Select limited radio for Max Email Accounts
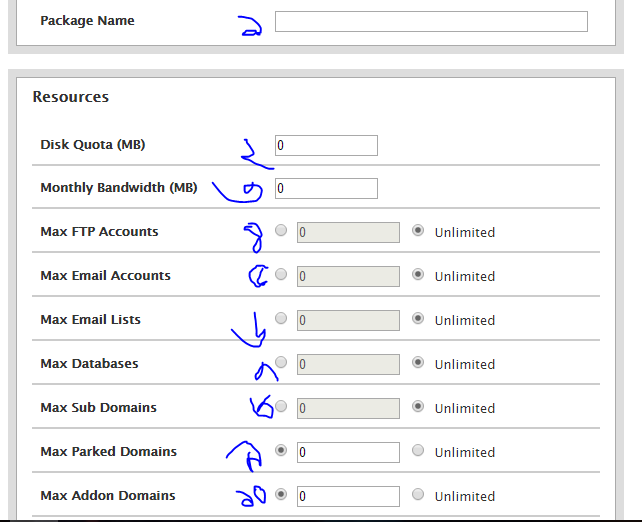 (281, 275)
